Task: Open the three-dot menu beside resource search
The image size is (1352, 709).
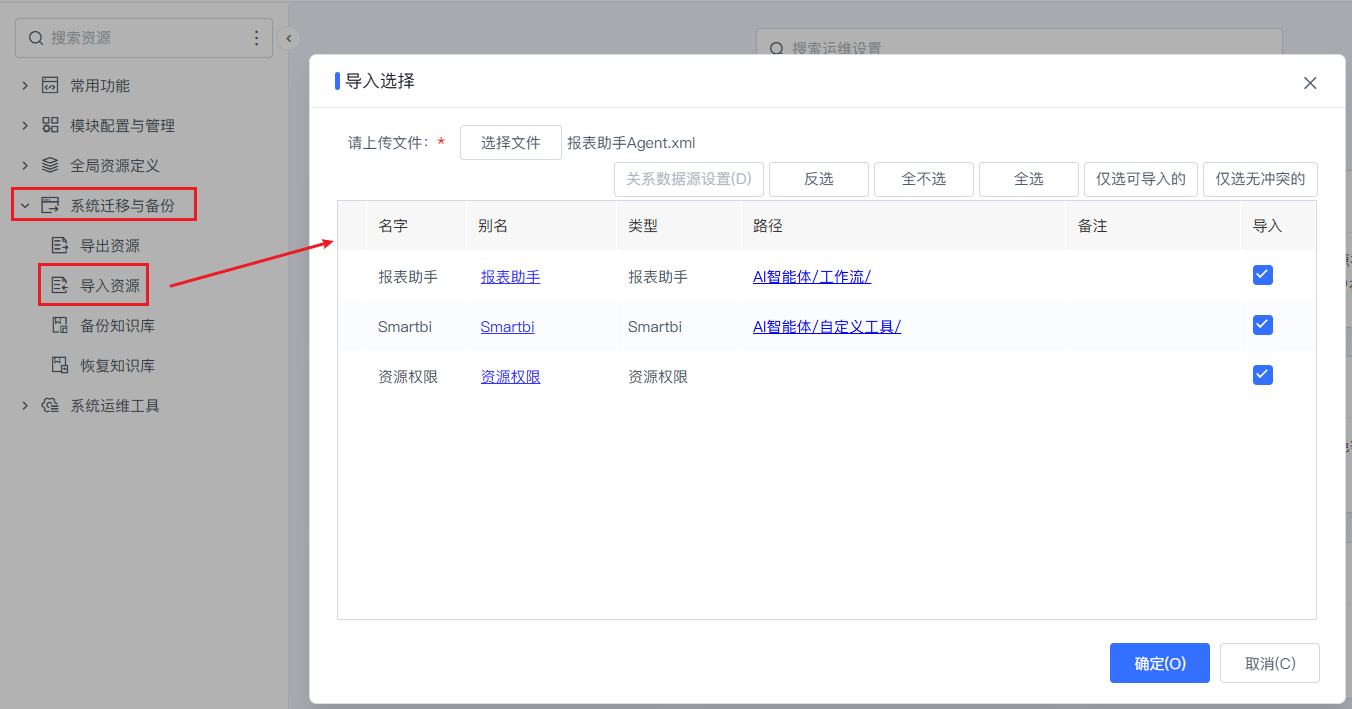Action: pyautogui.click(x=256, y=38)
